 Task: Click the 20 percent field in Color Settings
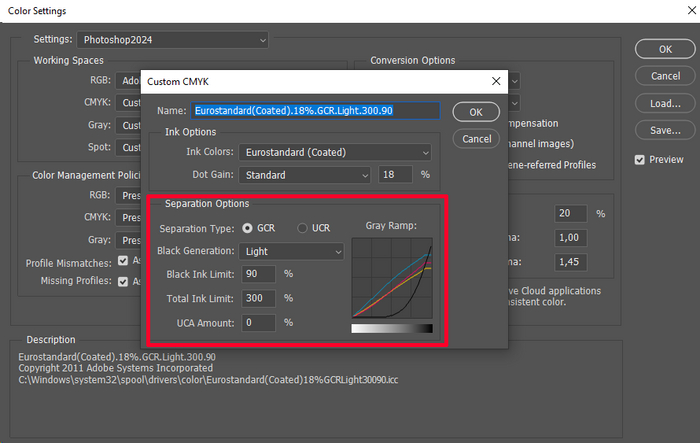(x=571, y=213)
